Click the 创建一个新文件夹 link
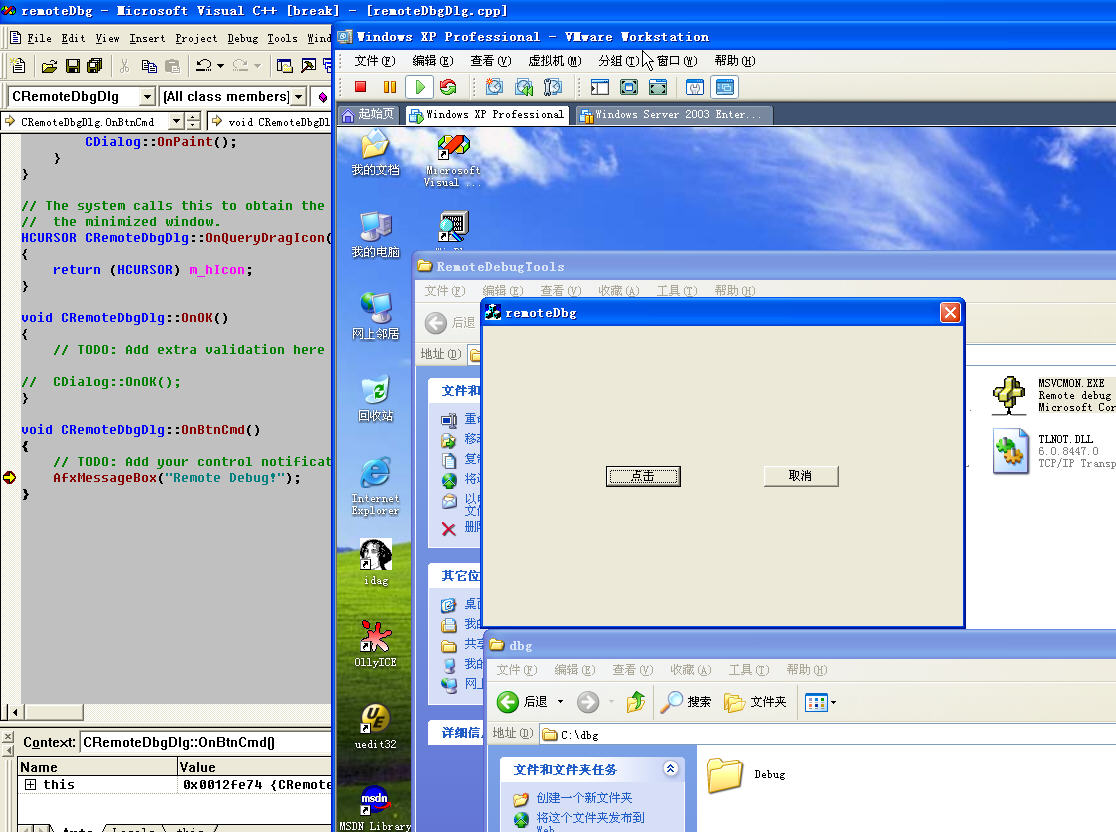The height and width of the screenshot is (832, 1116). click(584, 798)
